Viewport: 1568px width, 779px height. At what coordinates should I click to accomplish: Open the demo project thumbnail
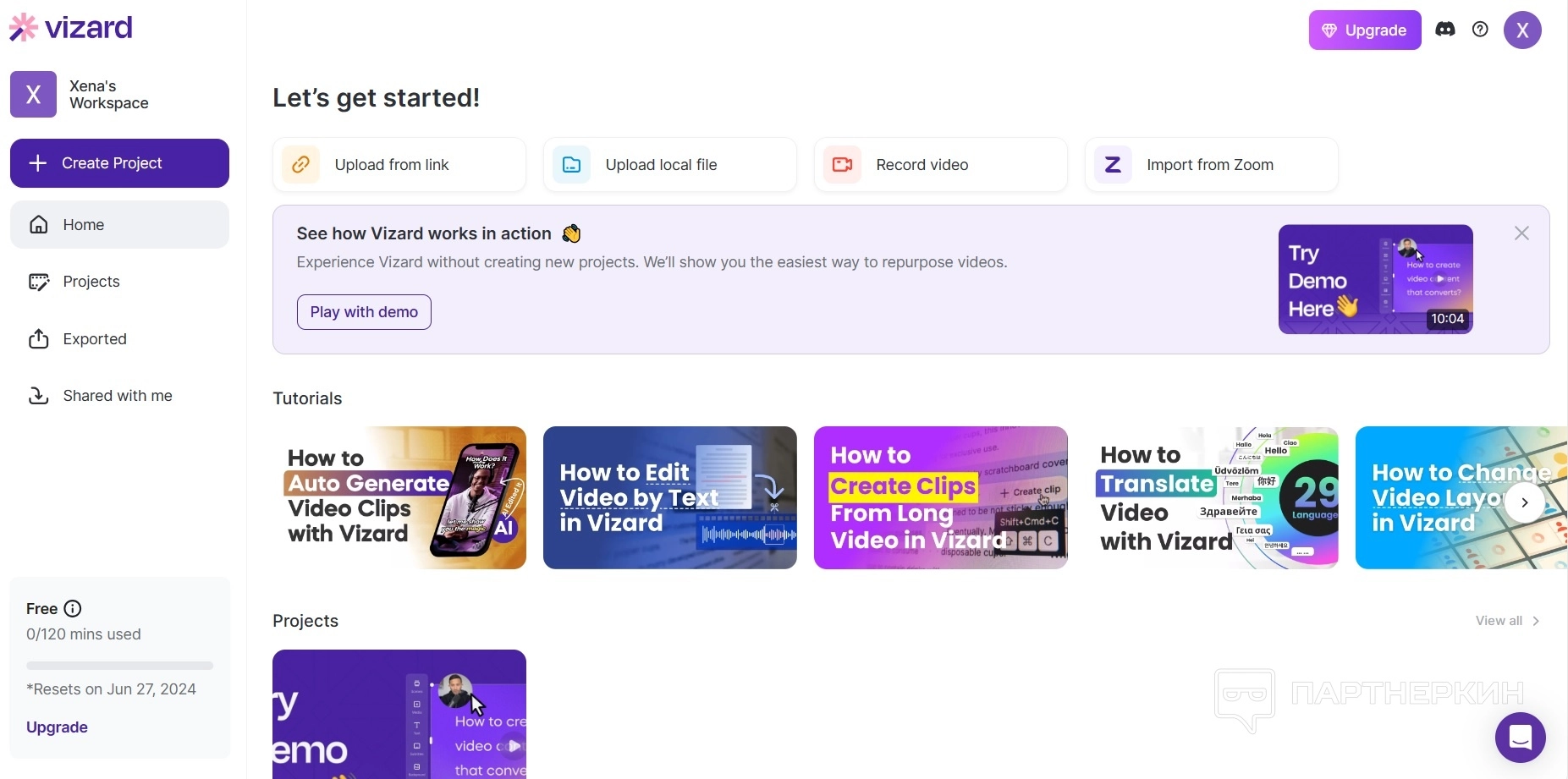pyautogui.click(x=399, y=714)
